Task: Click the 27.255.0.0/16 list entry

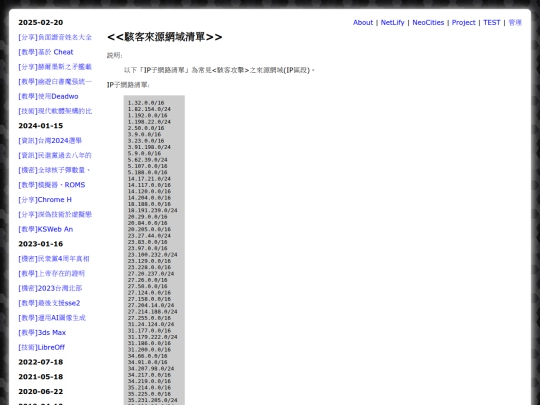Action: coord(149,318)
